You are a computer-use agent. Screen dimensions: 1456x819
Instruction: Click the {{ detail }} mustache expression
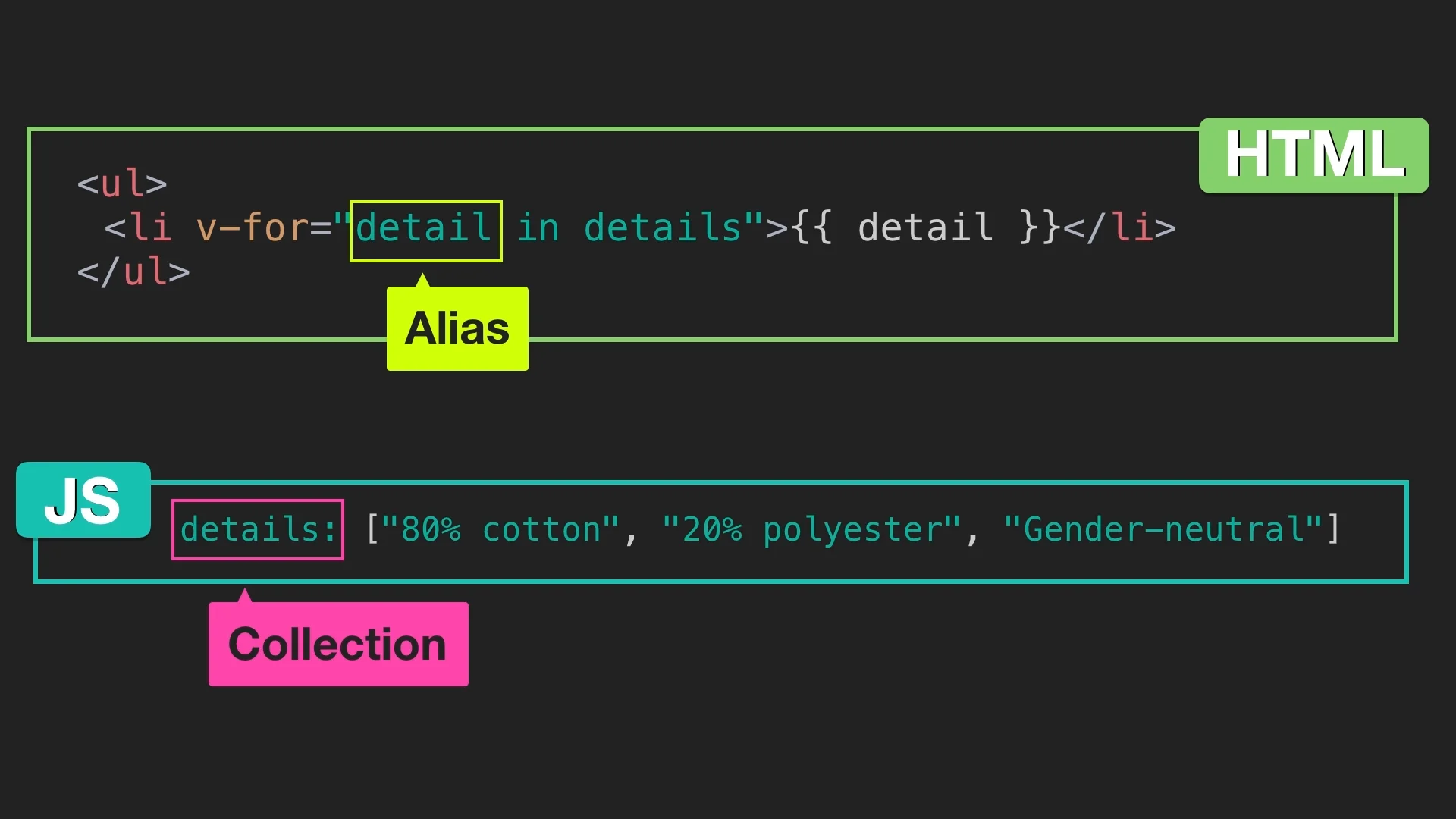(x=925, y=227)
